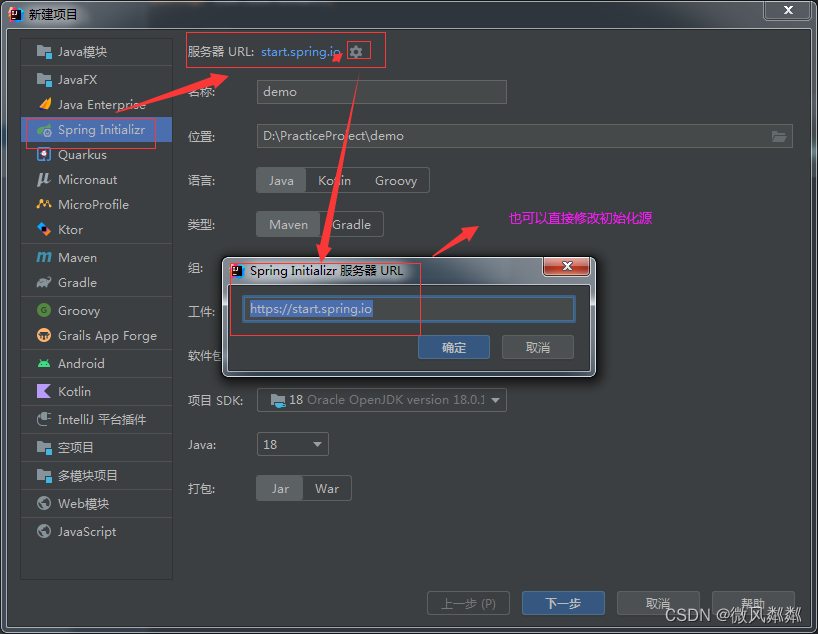This screenshot has height=634, width=818.
Task: Select the JavaScript sidebar entry
Action: 97,531
